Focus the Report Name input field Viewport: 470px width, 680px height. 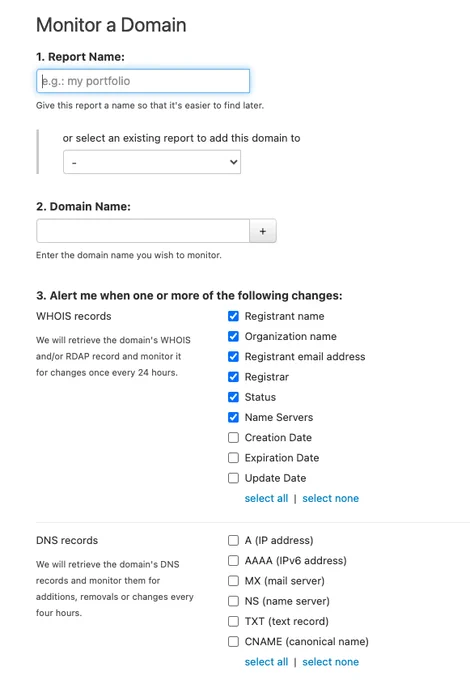143,81
